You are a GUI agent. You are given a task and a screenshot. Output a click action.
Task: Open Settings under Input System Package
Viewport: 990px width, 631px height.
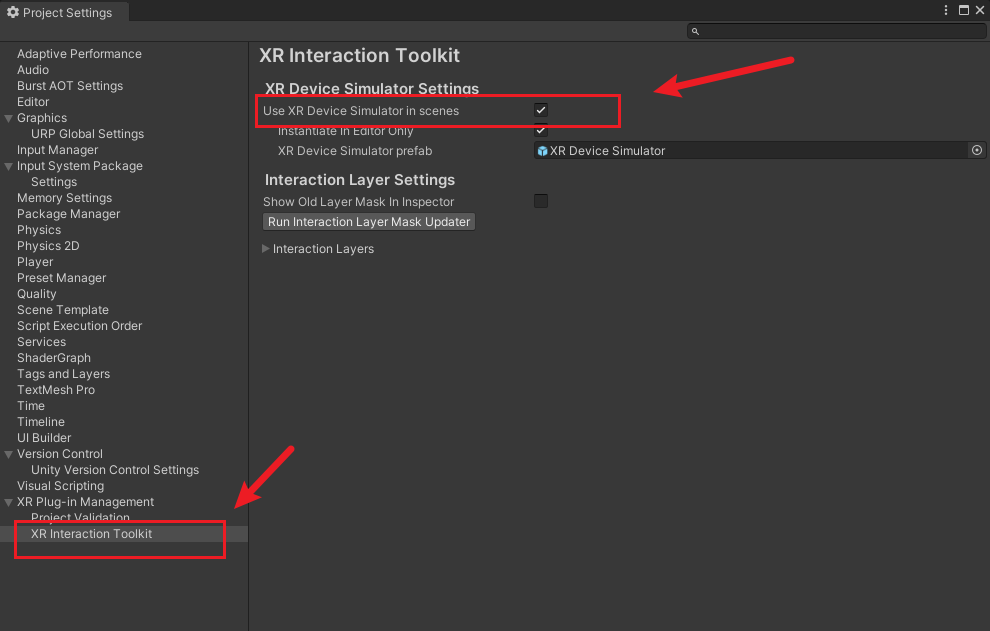[x=54, y=182]
